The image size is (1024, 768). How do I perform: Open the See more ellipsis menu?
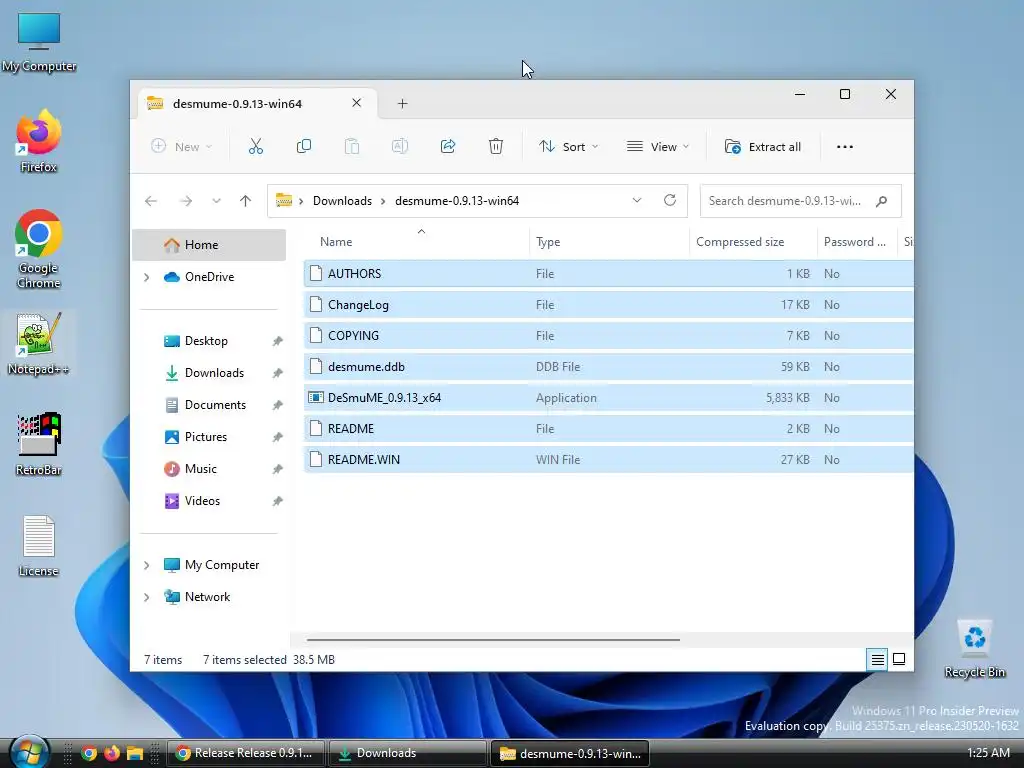[844, 147]
